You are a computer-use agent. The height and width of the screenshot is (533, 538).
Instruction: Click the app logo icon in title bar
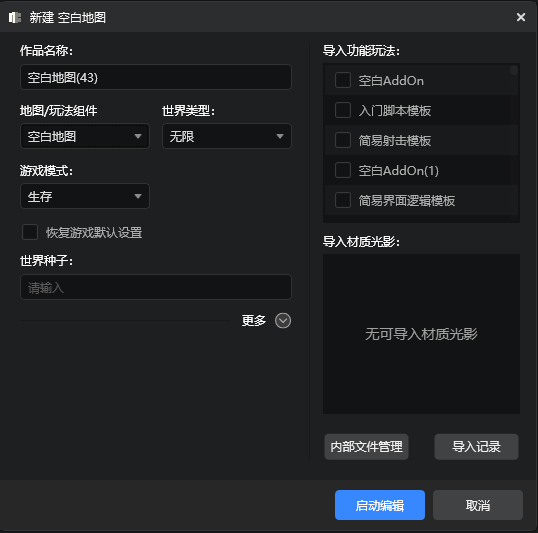tap(15, 18)
